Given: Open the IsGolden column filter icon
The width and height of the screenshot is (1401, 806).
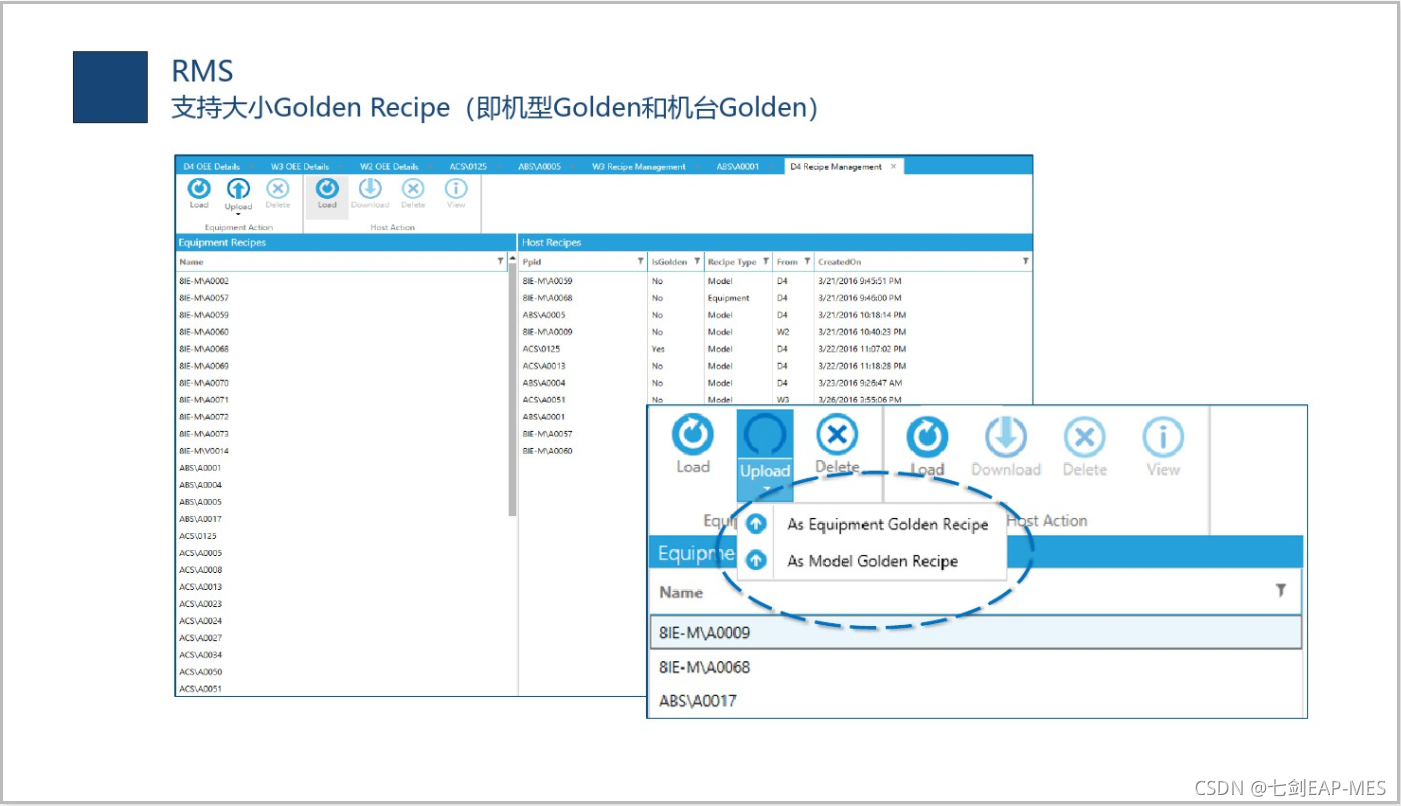Looking at the screenshot, I should [x=697, y=261].
